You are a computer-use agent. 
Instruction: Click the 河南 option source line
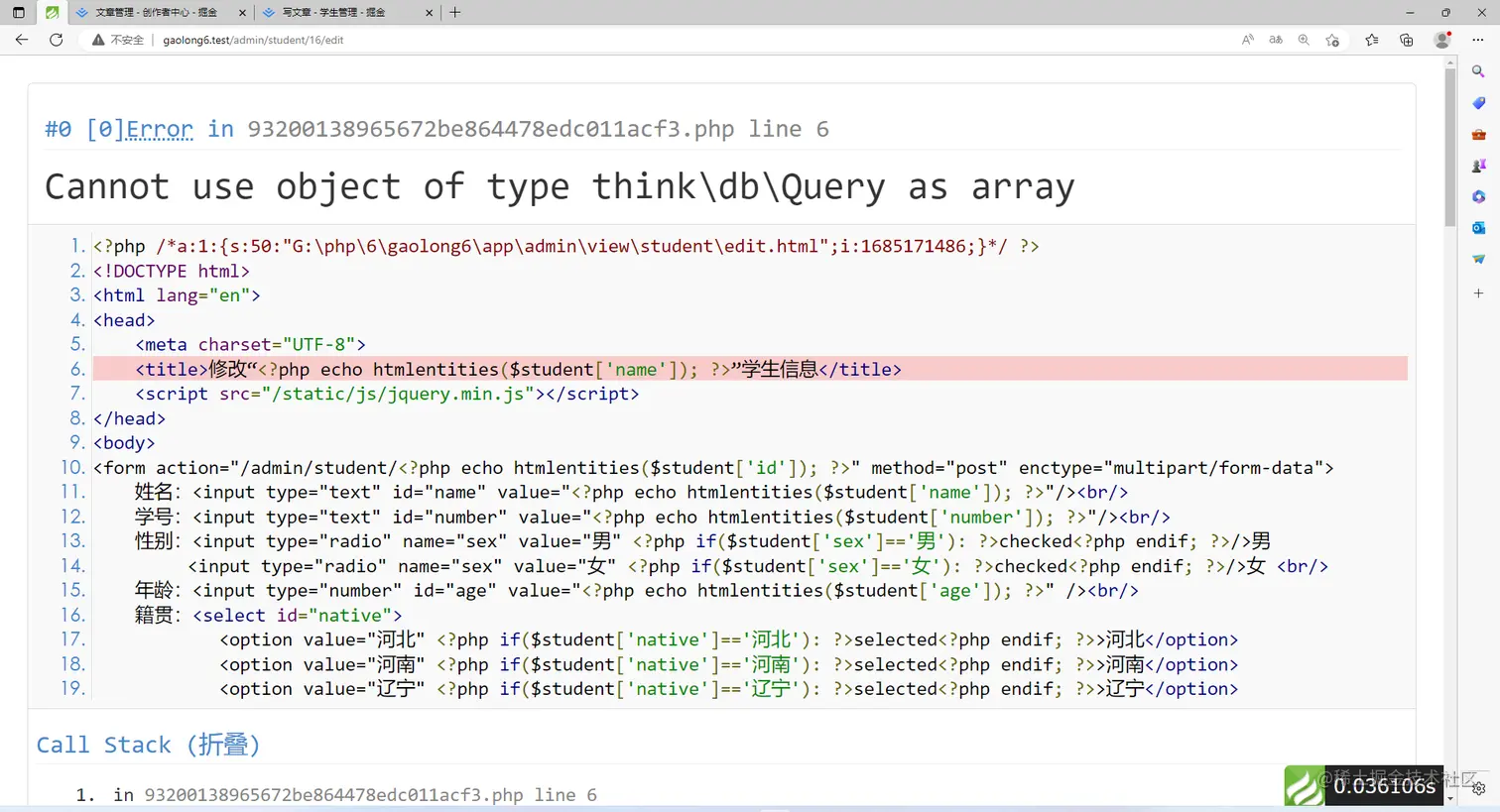click(x=728, y=664)
